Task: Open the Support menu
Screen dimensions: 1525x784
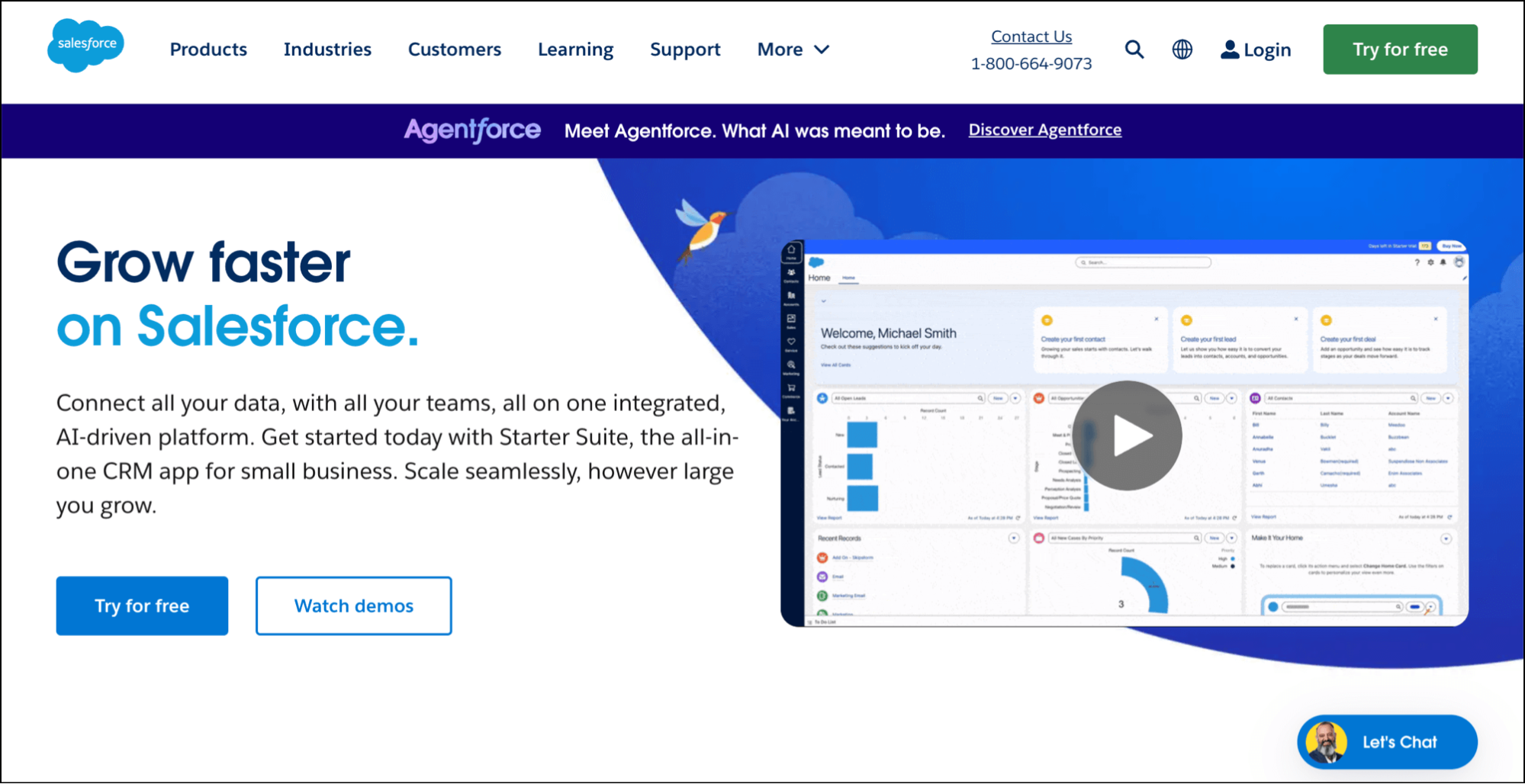Action: (685, 50)
